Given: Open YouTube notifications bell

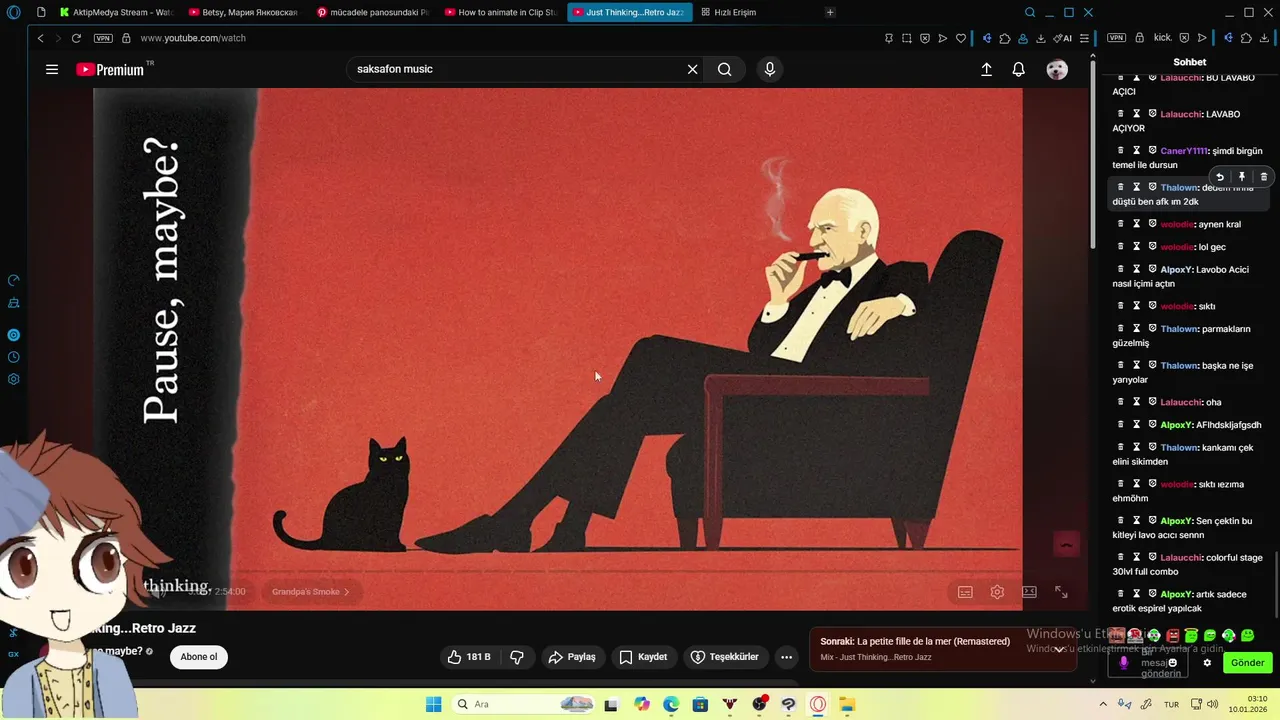Looking at the screenshot, I should pos(1018,69).
